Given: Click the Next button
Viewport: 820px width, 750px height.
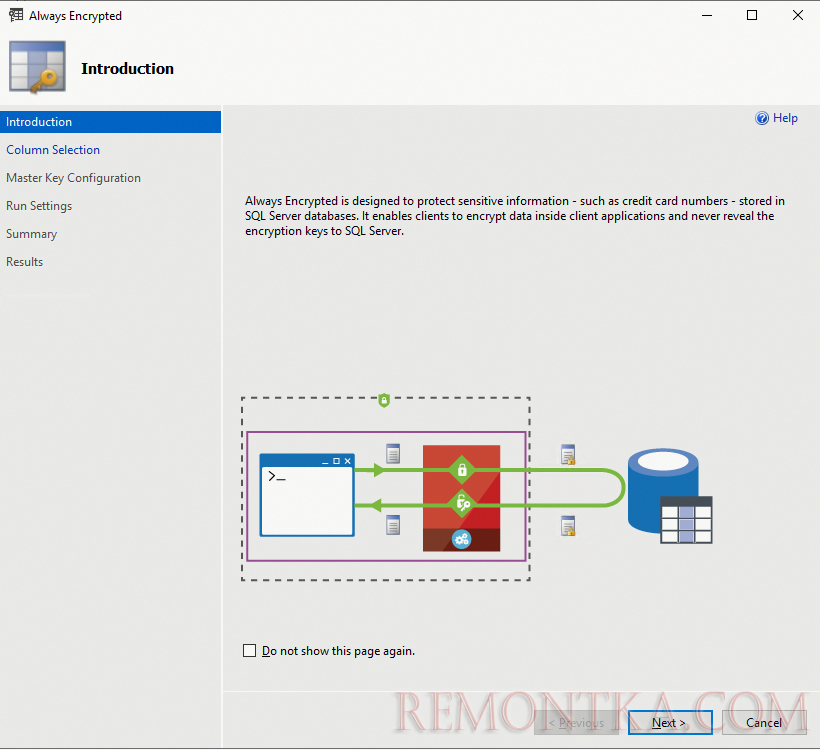Looking at the screenshot, I should 670,722.
